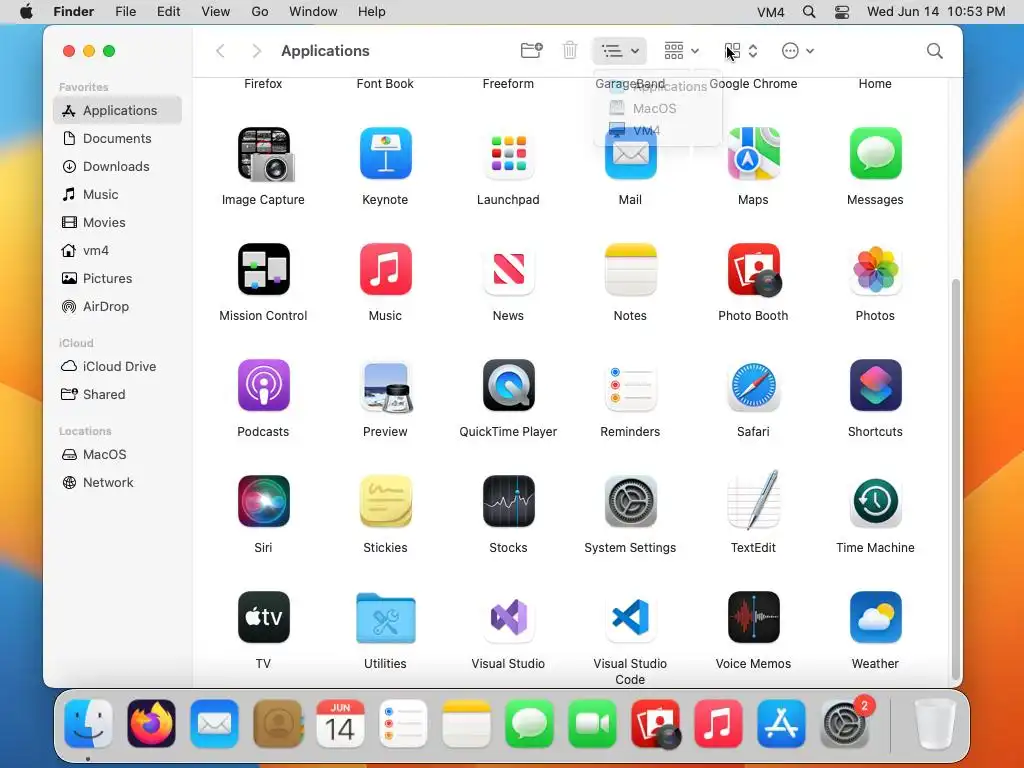Open the File menu

tap(125, 12)
